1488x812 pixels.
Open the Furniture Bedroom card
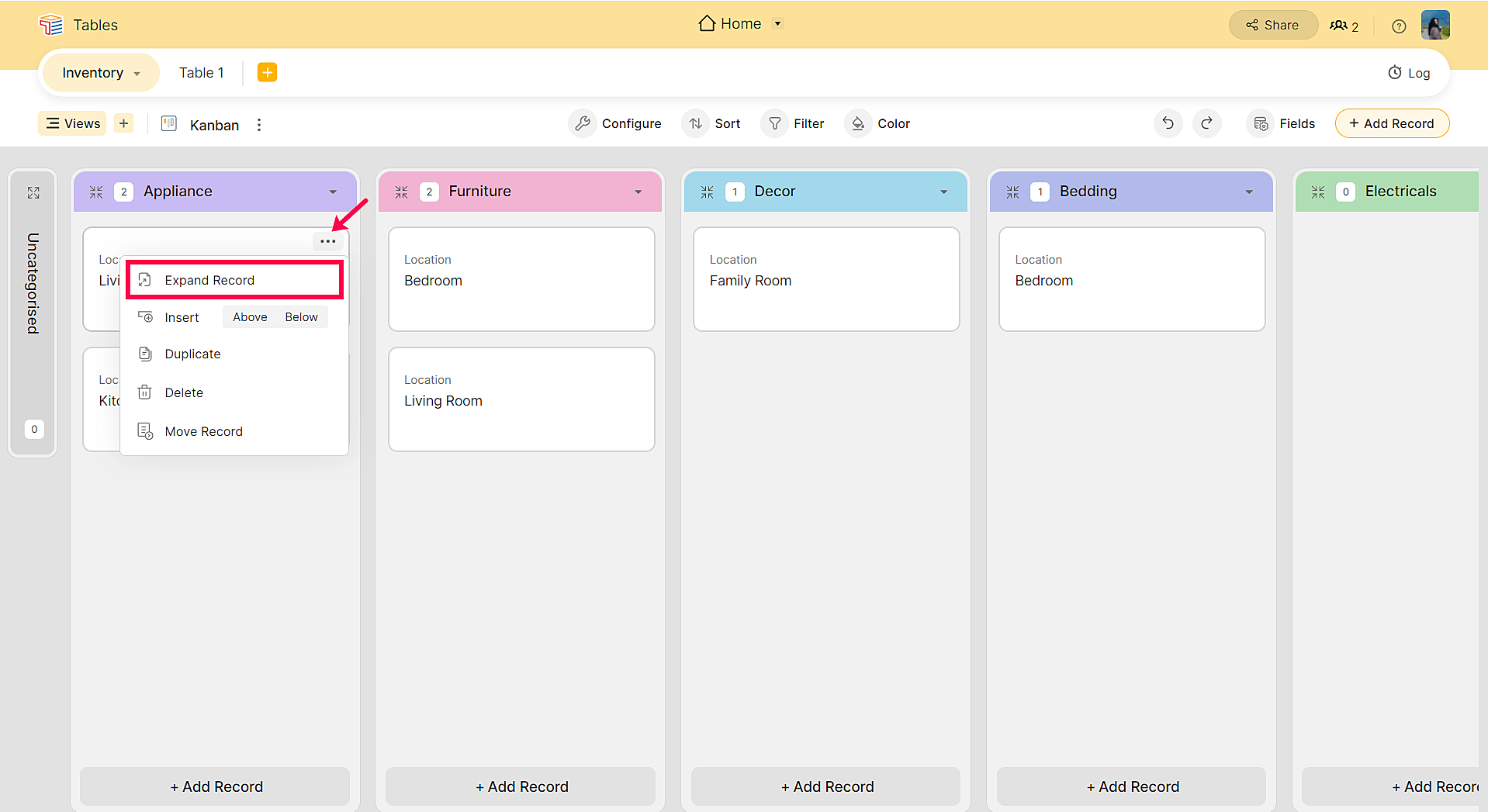pyautogui.click(x=521, y=279)
